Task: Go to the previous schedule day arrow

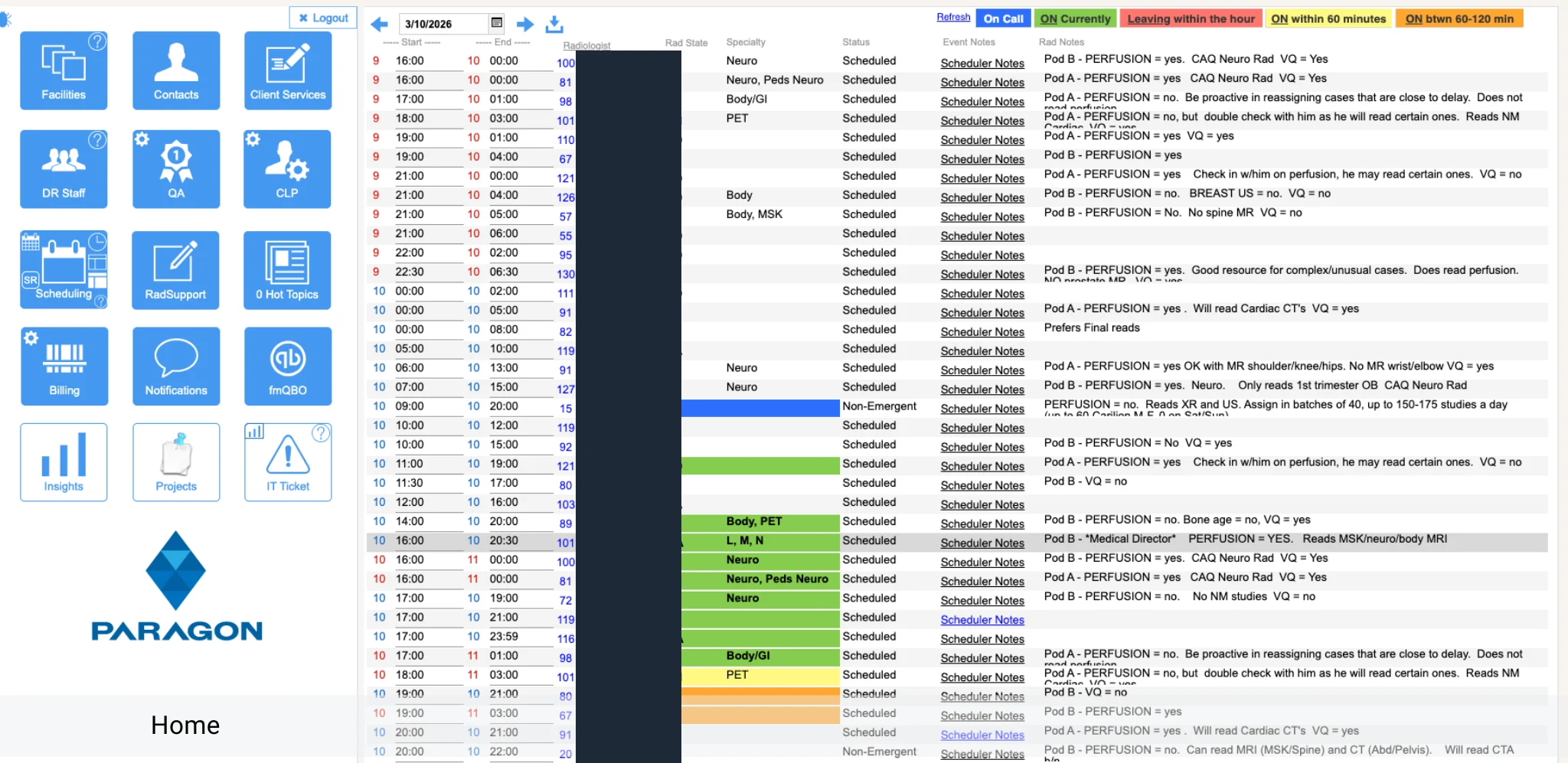Action: click(x=379, y=24)
